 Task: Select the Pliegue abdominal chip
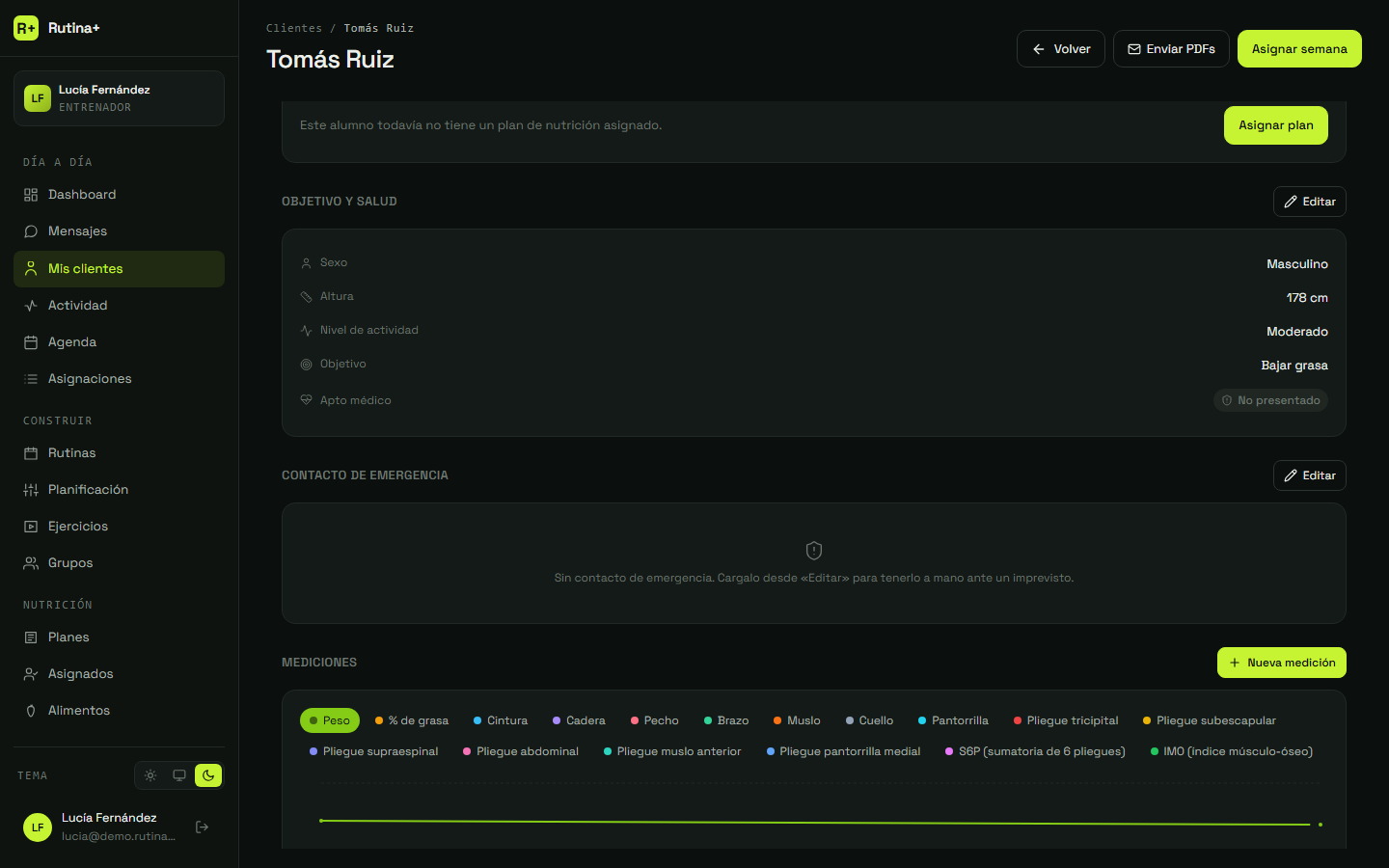point(521,751)
